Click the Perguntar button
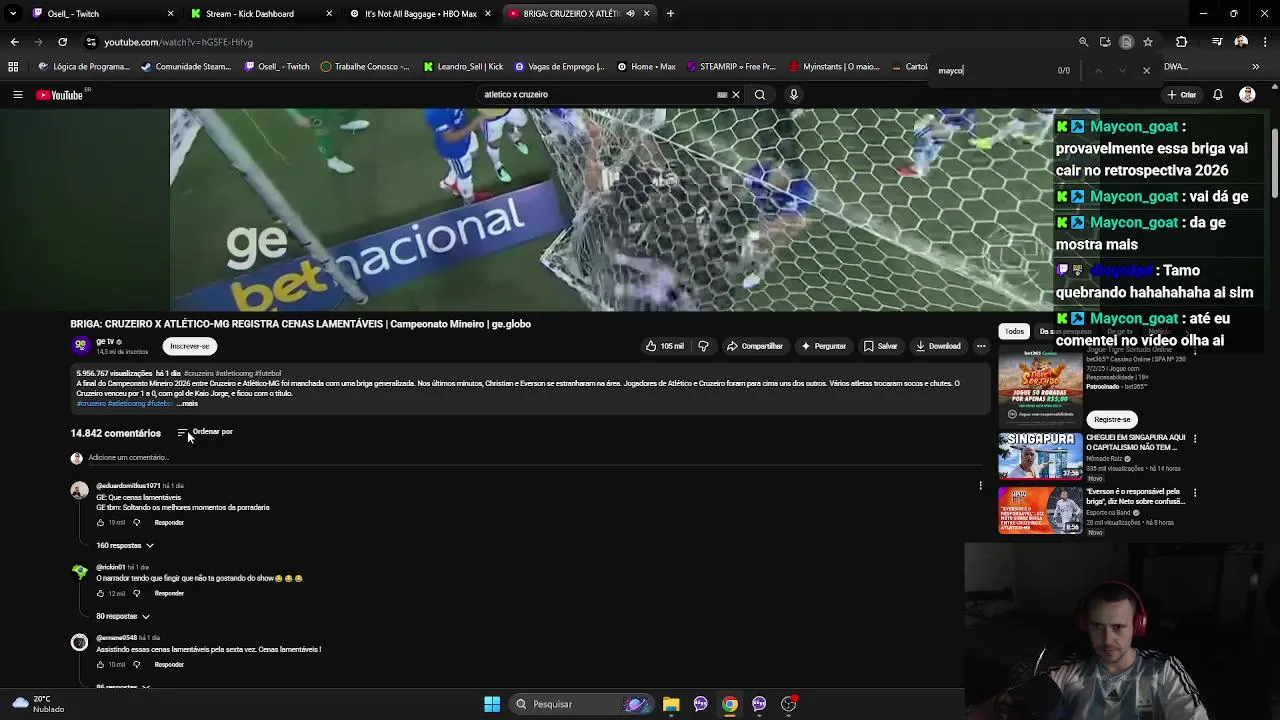Screen dimensions: 1280x720 (824, 346)
